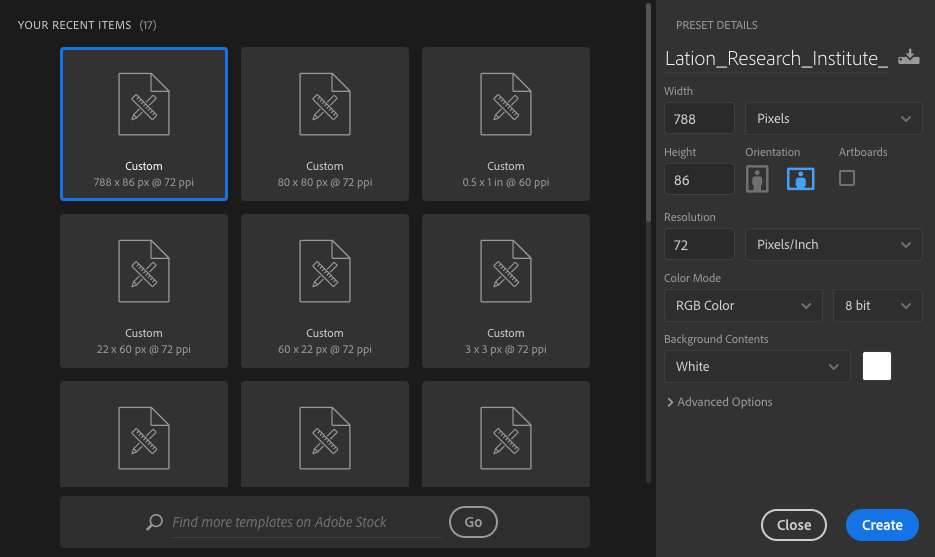Open the 8 bit depth dropdown
This screenshot has width=935, height=557.
[878, 305]
